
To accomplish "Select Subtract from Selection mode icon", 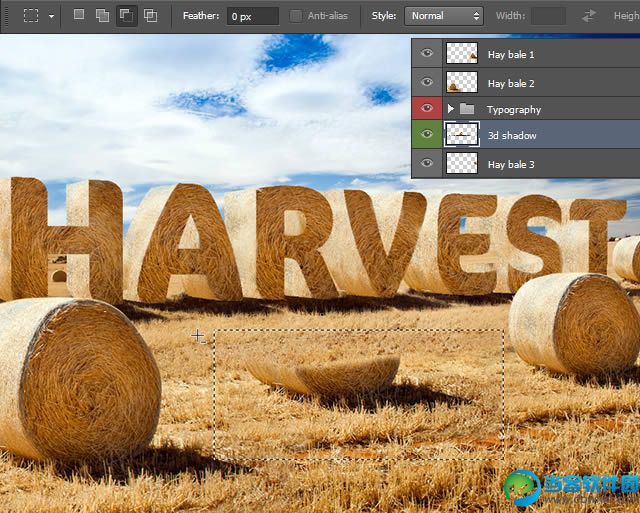I will click(x=127, y=15).
